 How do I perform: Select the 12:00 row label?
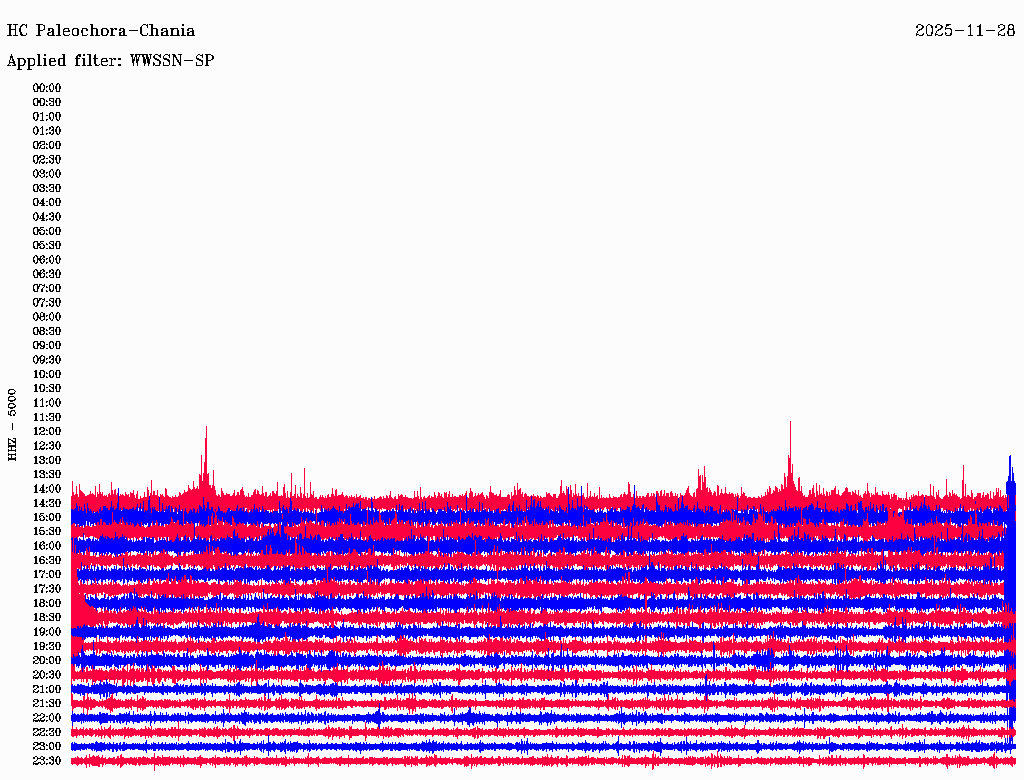(x=46, y=432)
